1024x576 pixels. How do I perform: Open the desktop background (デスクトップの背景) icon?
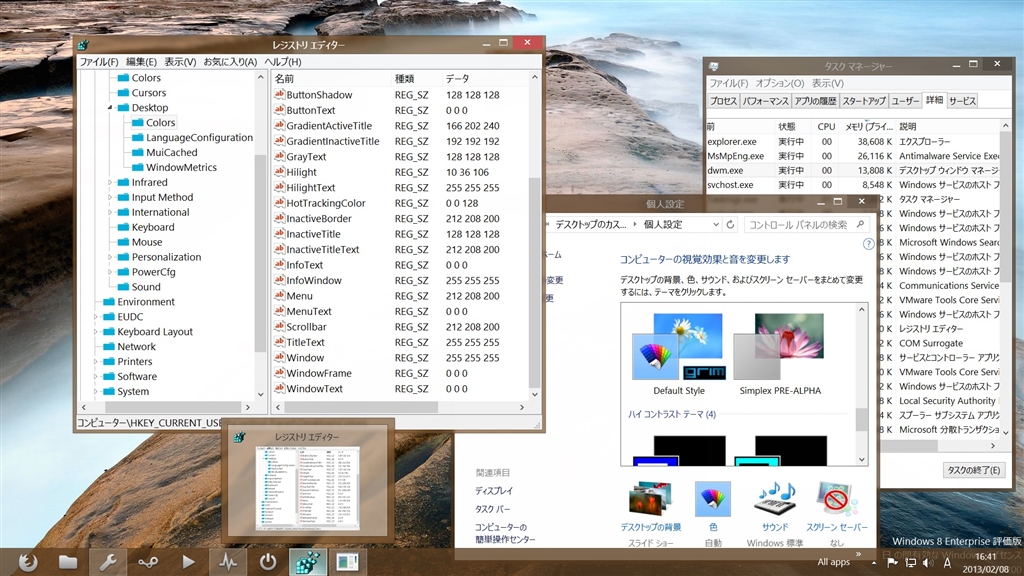click(651, 499)
